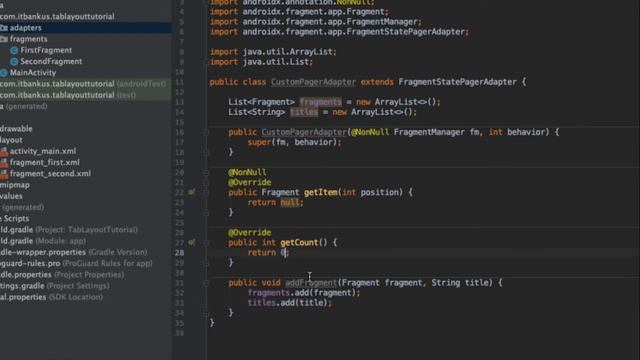The height and width of the screenshot is (360, 640).
Task: Click 'titles.add(title);' statement
Action: click(x=290, y=303)
